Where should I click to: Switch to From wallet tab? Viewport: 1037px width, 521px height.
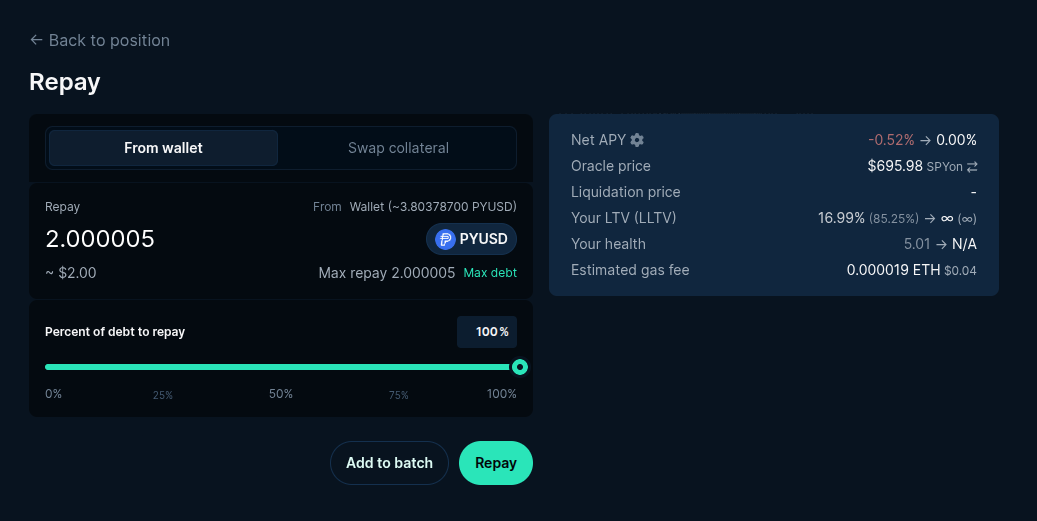[163, 148]
